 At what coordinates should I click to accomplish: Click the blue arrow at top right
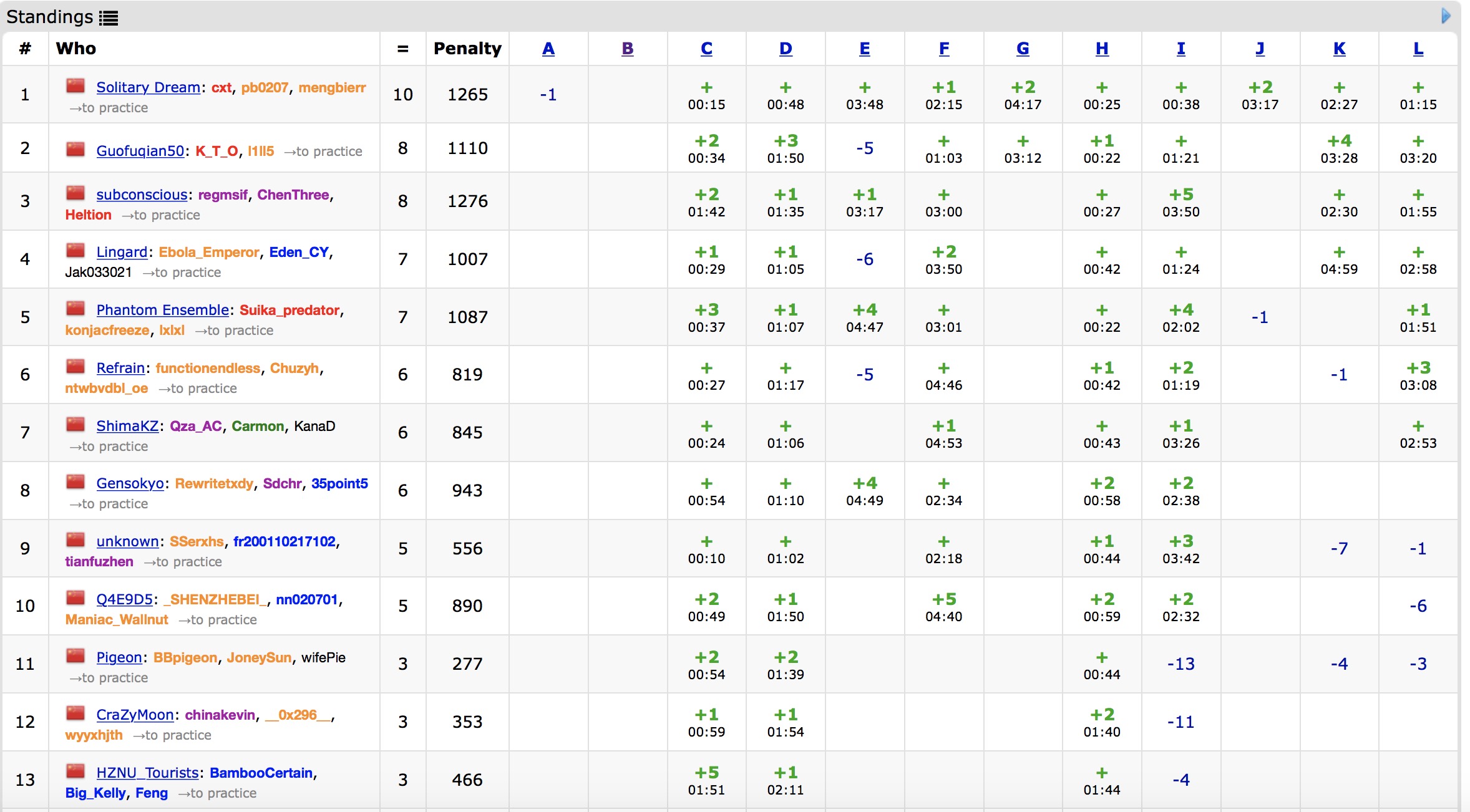1445,16
